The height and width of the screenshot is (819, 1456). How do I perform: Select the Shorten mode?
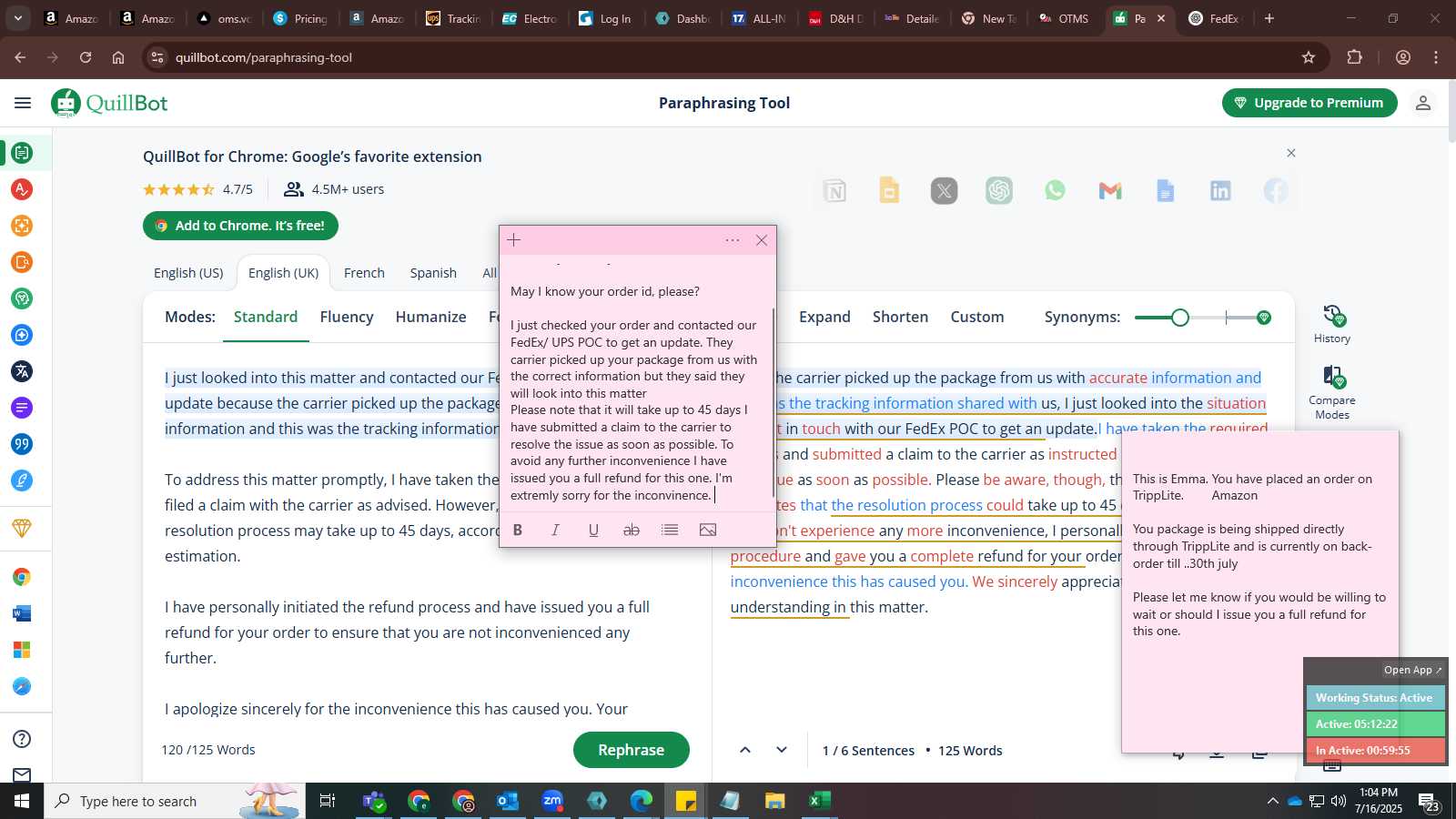(x=900, y=317)
